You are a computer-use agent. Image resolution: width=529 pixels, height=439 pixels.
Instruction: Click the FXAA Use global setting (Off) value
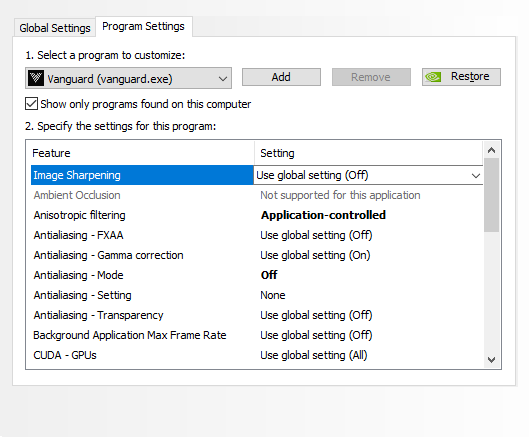(316, 235)
